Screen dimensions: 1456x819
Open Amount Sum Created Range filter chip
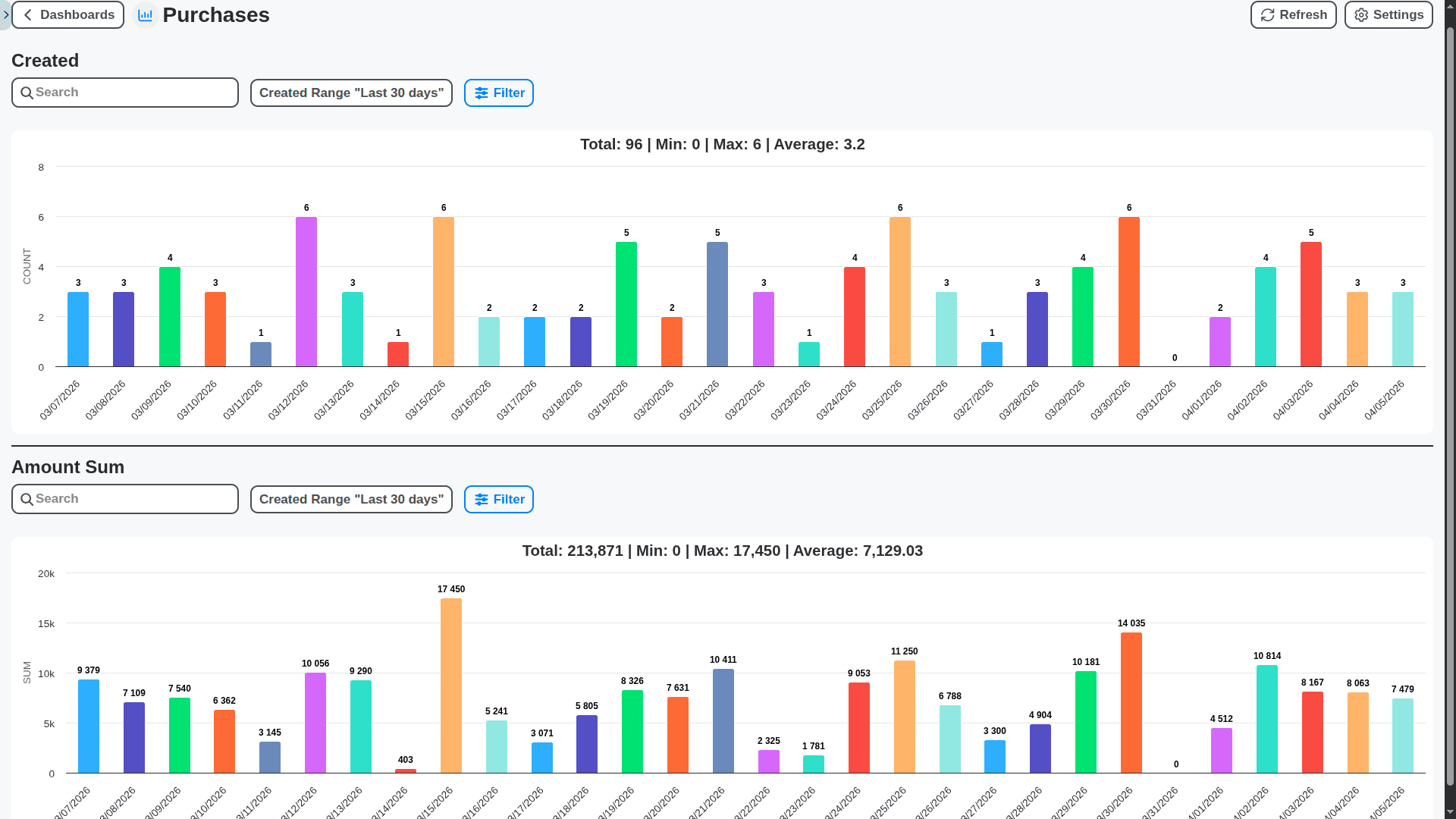(x=350, y=499)
